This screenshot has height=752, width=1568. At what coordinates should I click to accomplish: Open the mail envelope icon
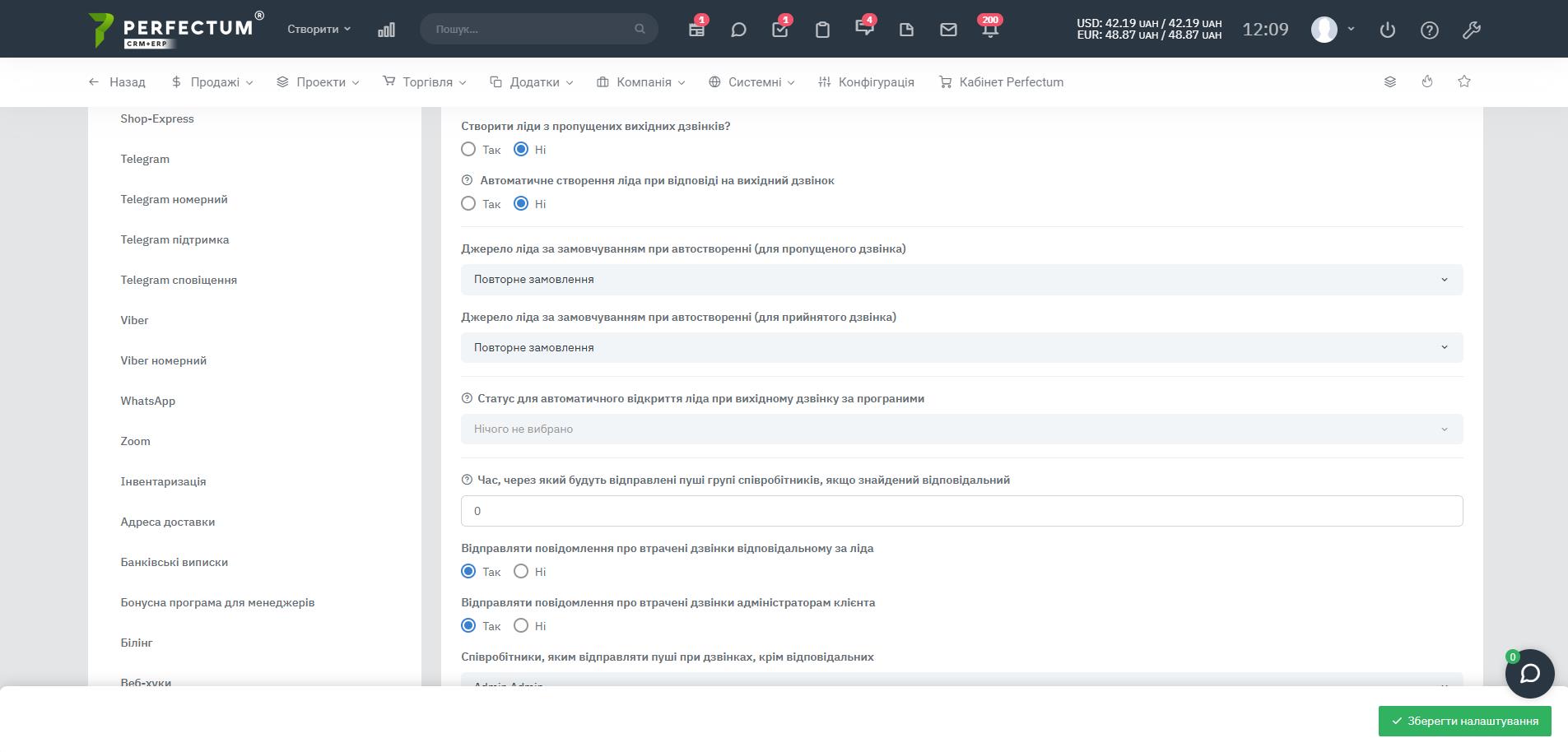point(948,30)
